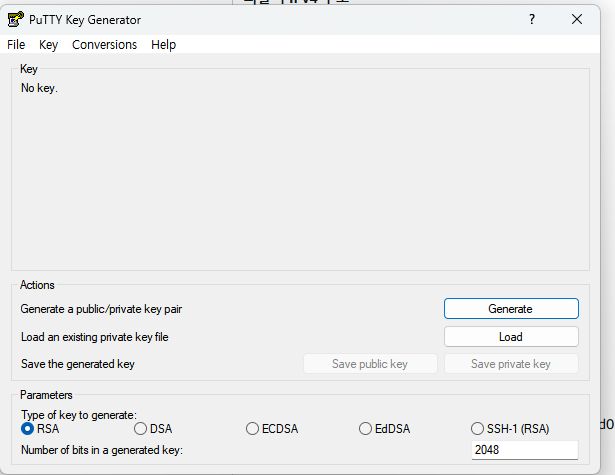Click the question mark help button
The height and width of the screenshot is (475, 615).
[532, 19]
